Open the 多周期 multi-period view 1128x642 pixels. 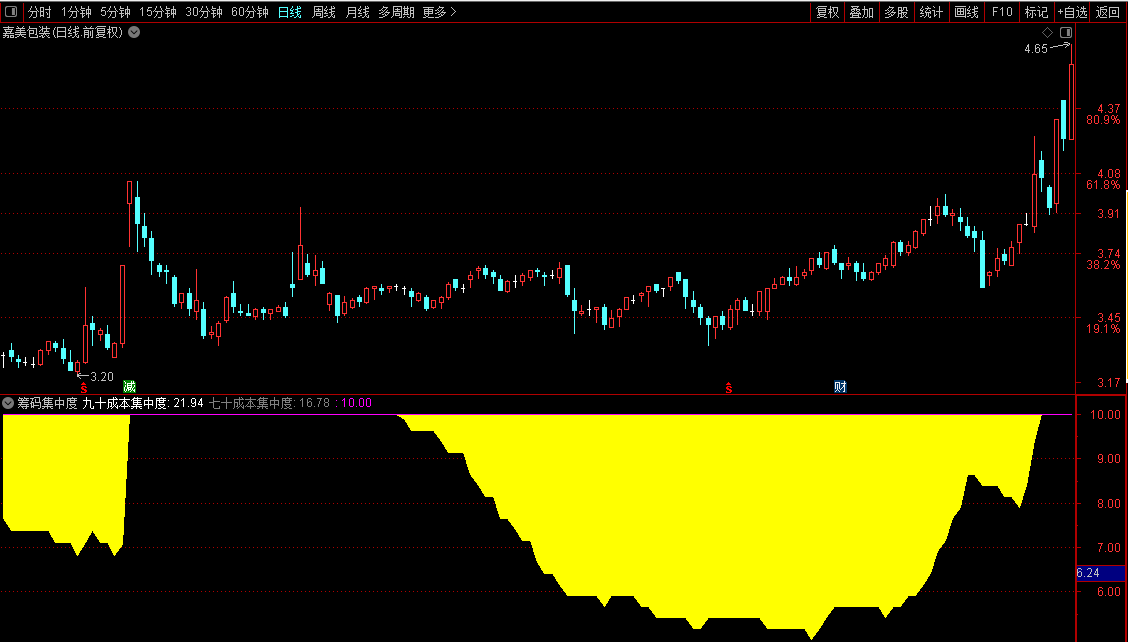pos(396,12)
